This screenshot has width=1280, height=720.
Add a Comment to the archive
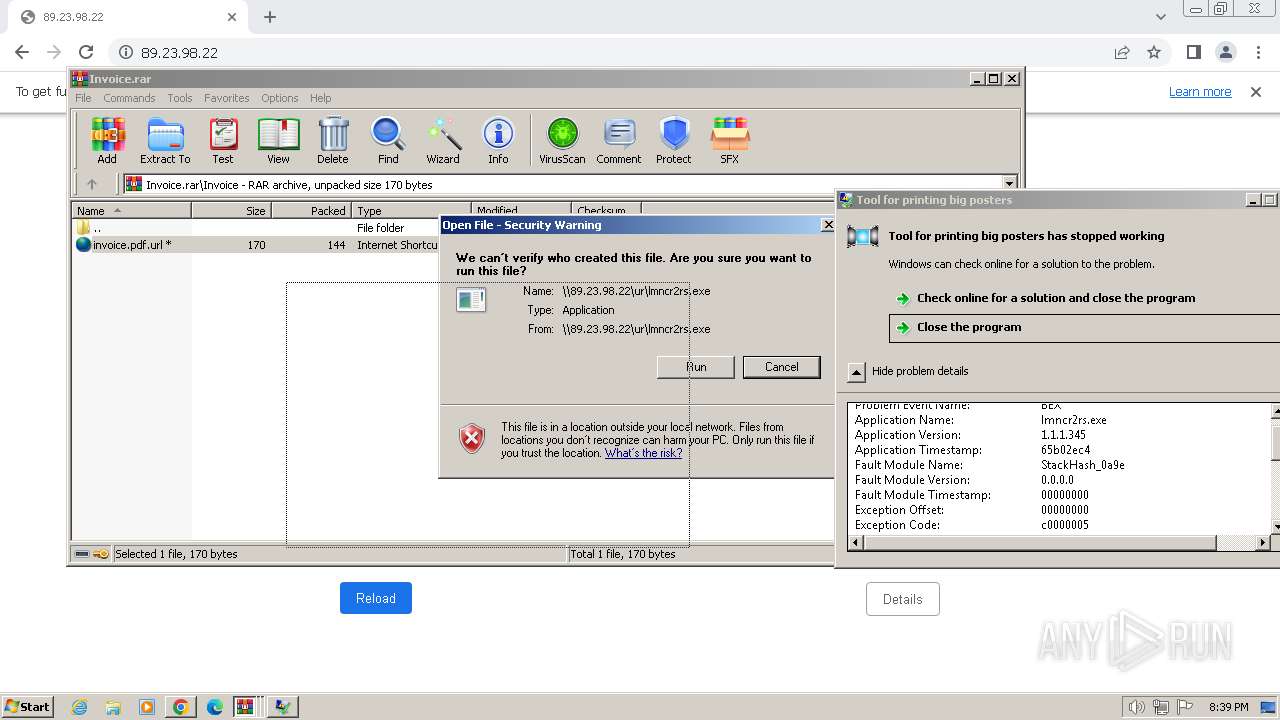(x=619, y=140)
